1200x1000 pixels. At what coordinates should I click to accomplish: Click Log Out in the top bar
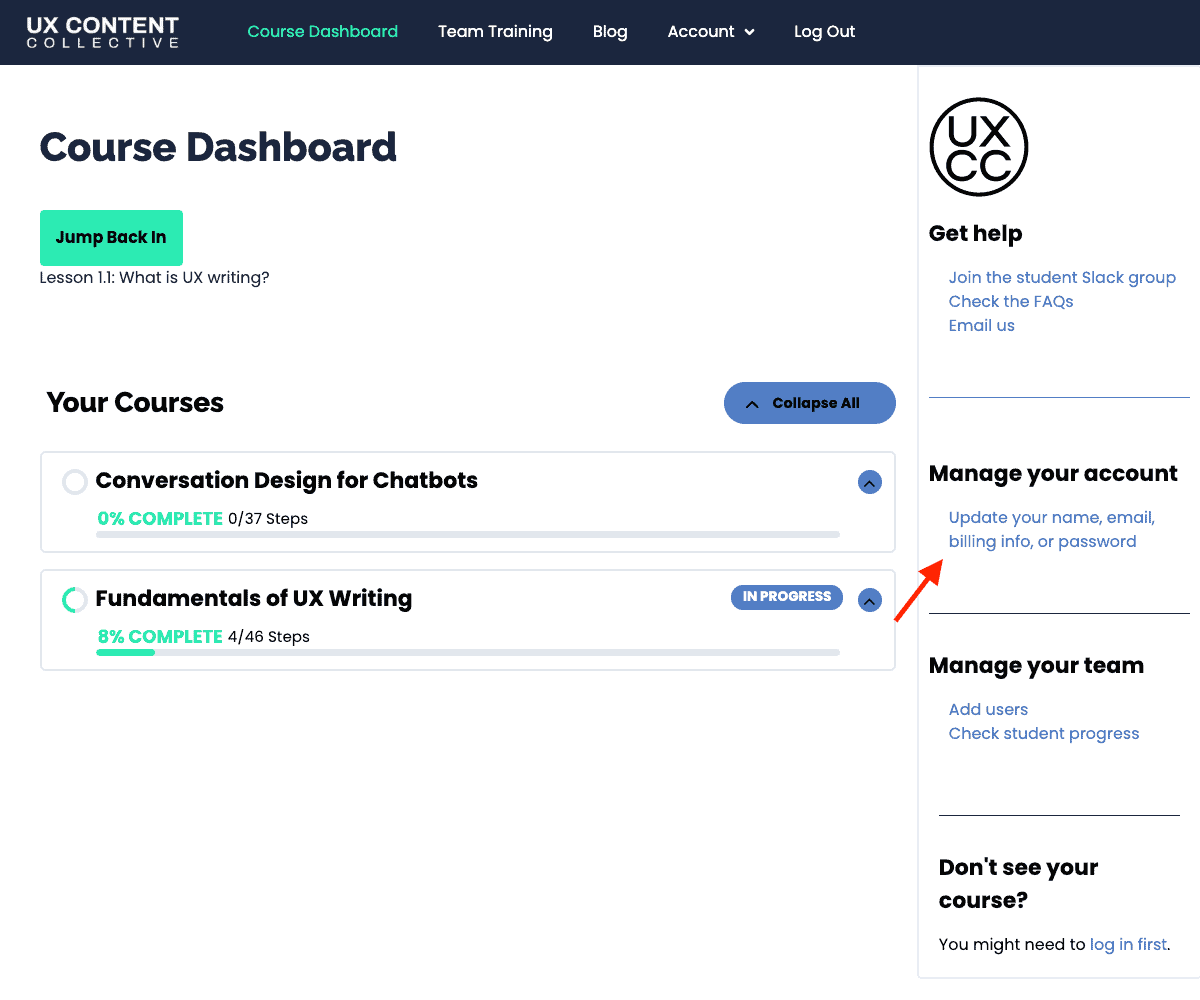(825, 32)
